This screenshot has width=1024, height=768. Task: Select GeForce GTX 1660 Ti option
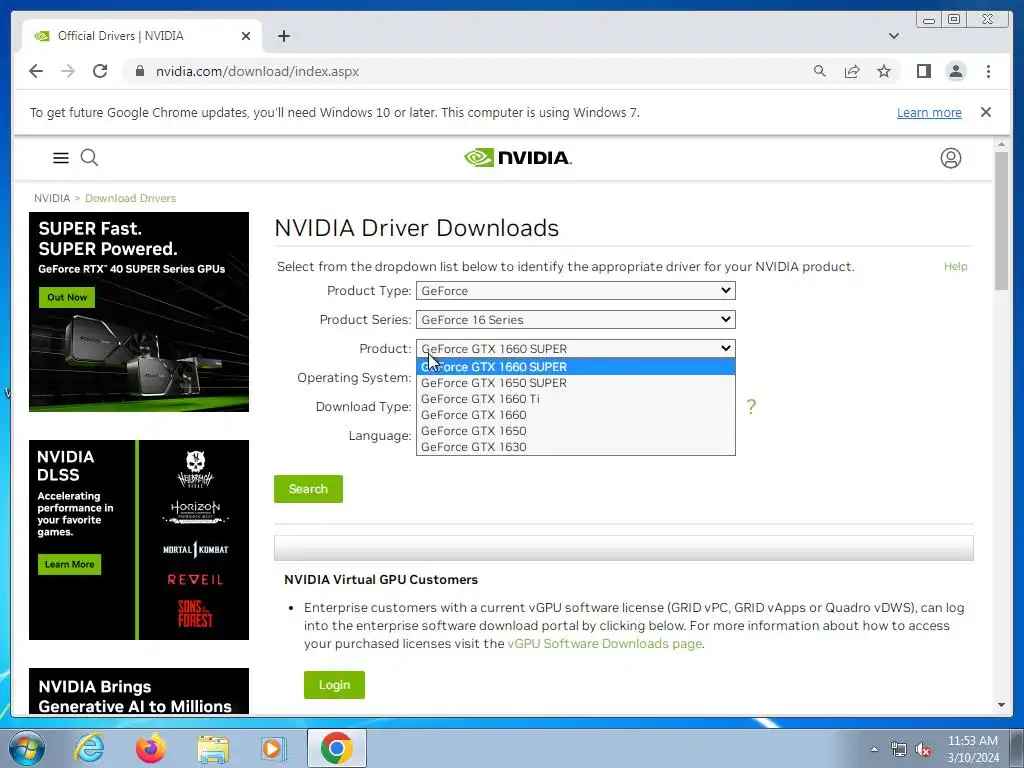click(575, 399)
